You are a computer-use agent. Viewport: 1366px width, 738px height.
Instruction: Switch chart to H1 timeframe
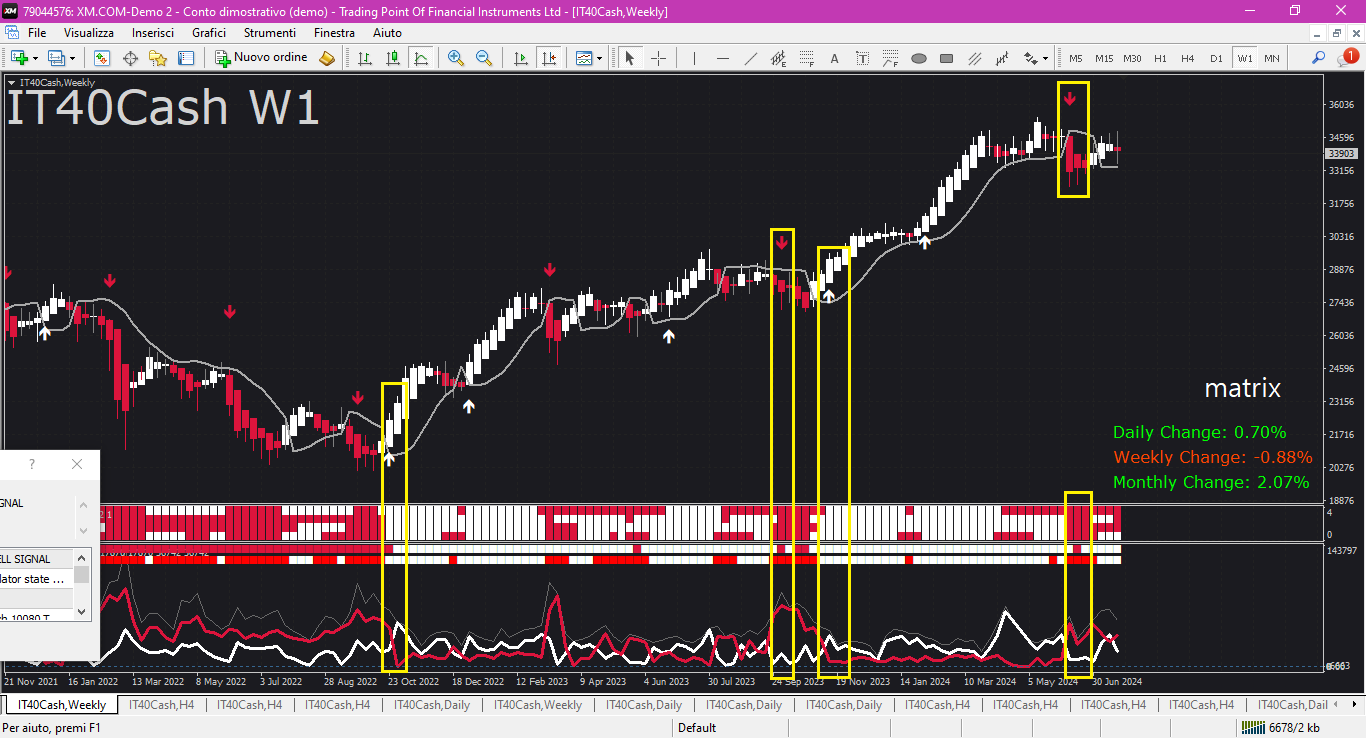pyautogui.click(x=1160, y=58)
